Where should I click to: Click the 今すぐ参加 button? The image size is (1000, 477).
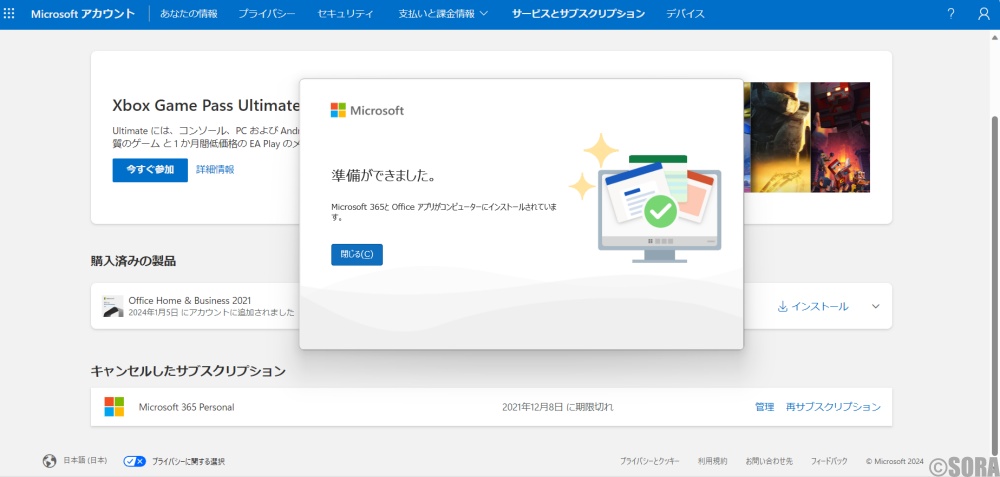pyautogui.click(x=150, y=170)
